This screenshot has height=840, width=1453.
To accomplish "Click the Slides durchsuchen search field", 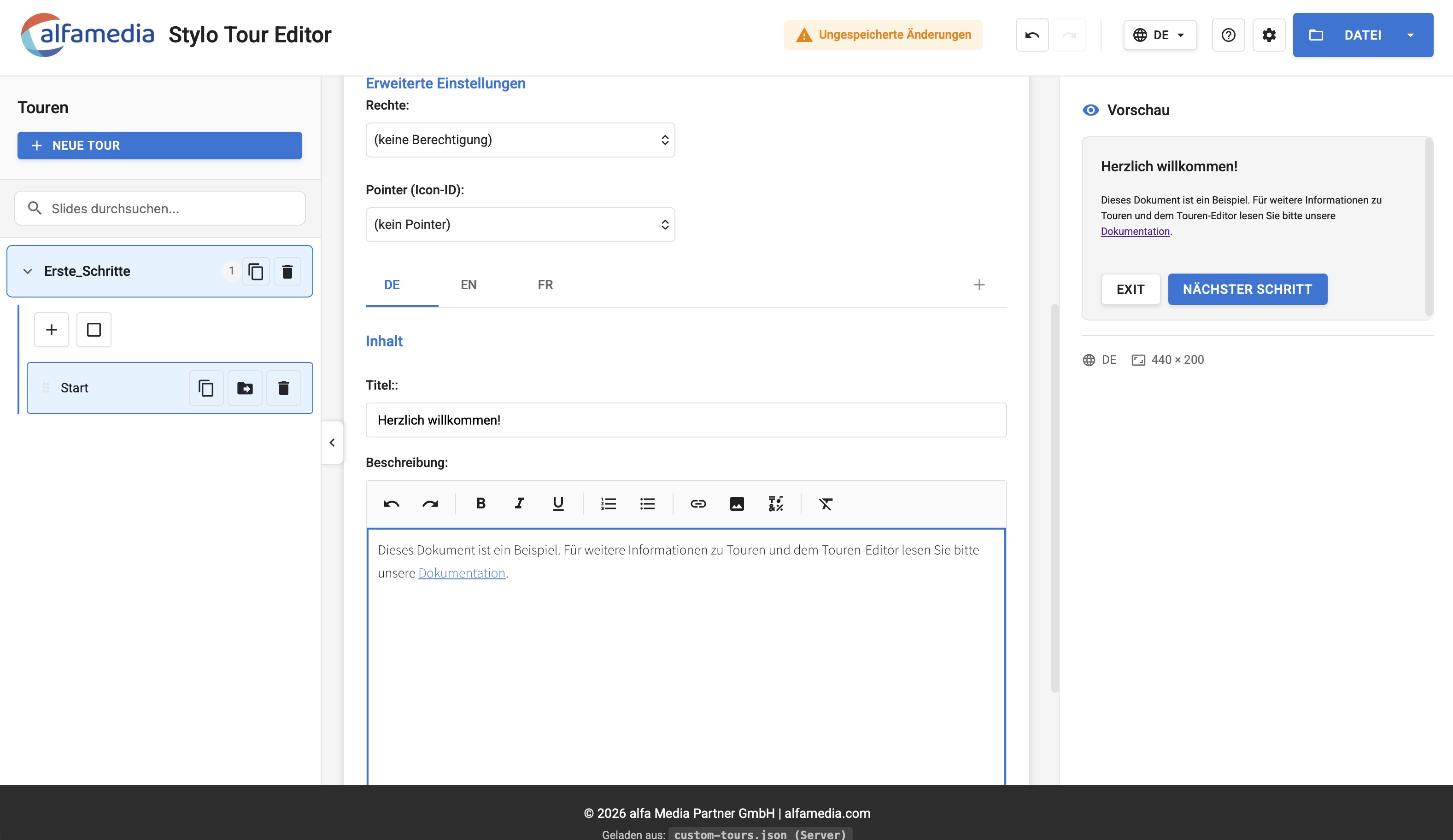I will 167,208.
